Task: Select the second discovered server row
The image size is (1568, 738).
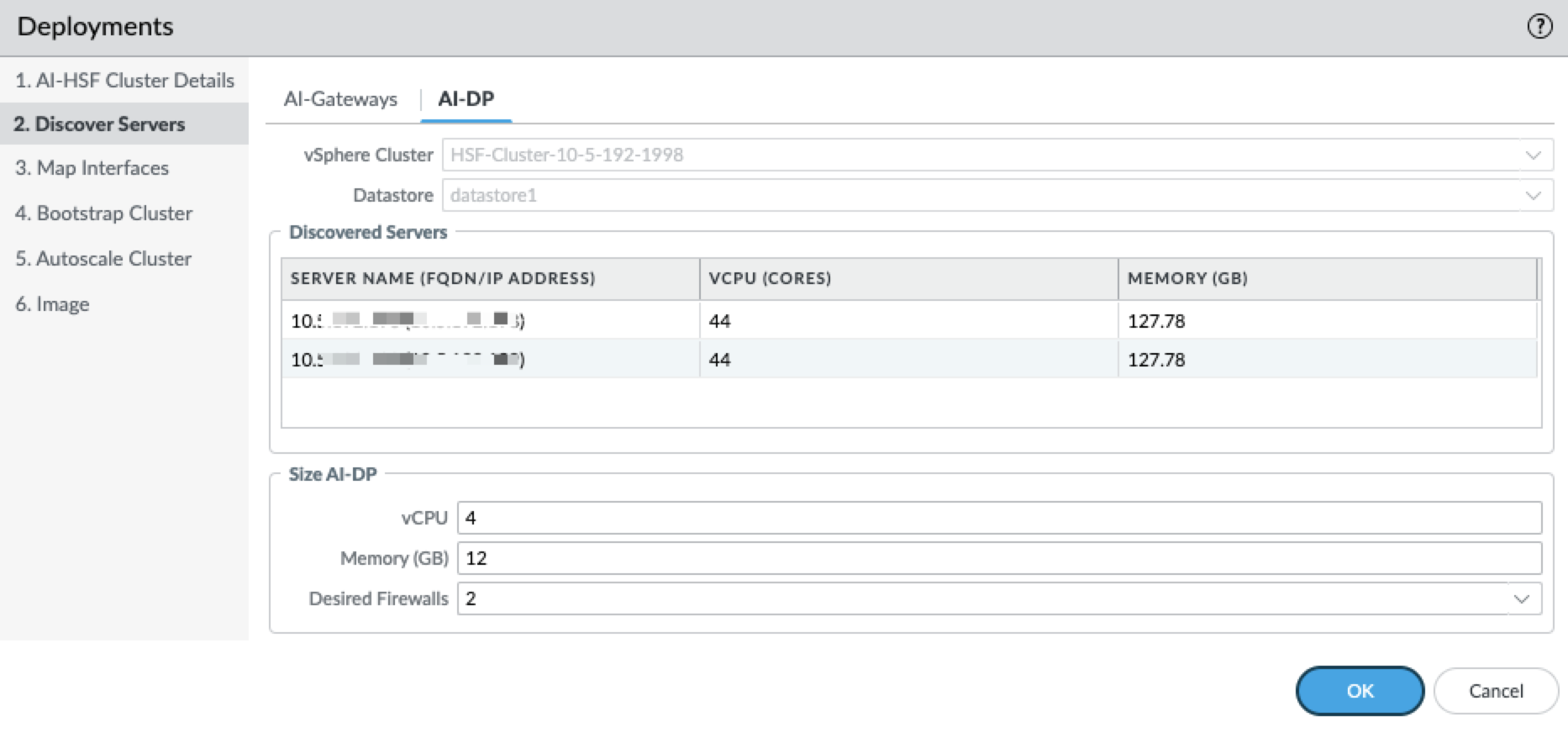Action: click(908, 360)
